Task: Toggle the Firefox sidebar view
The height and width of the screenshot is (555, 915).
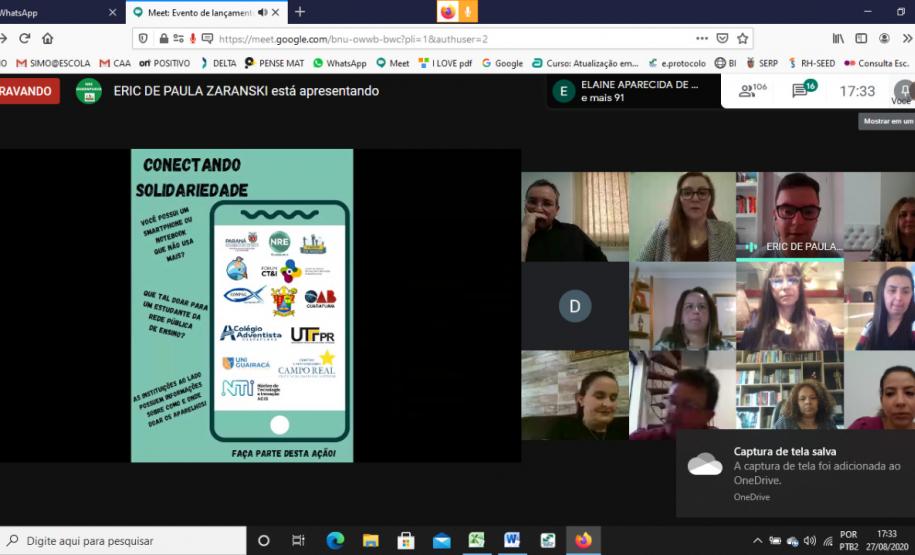Action: tap(860, 39)
